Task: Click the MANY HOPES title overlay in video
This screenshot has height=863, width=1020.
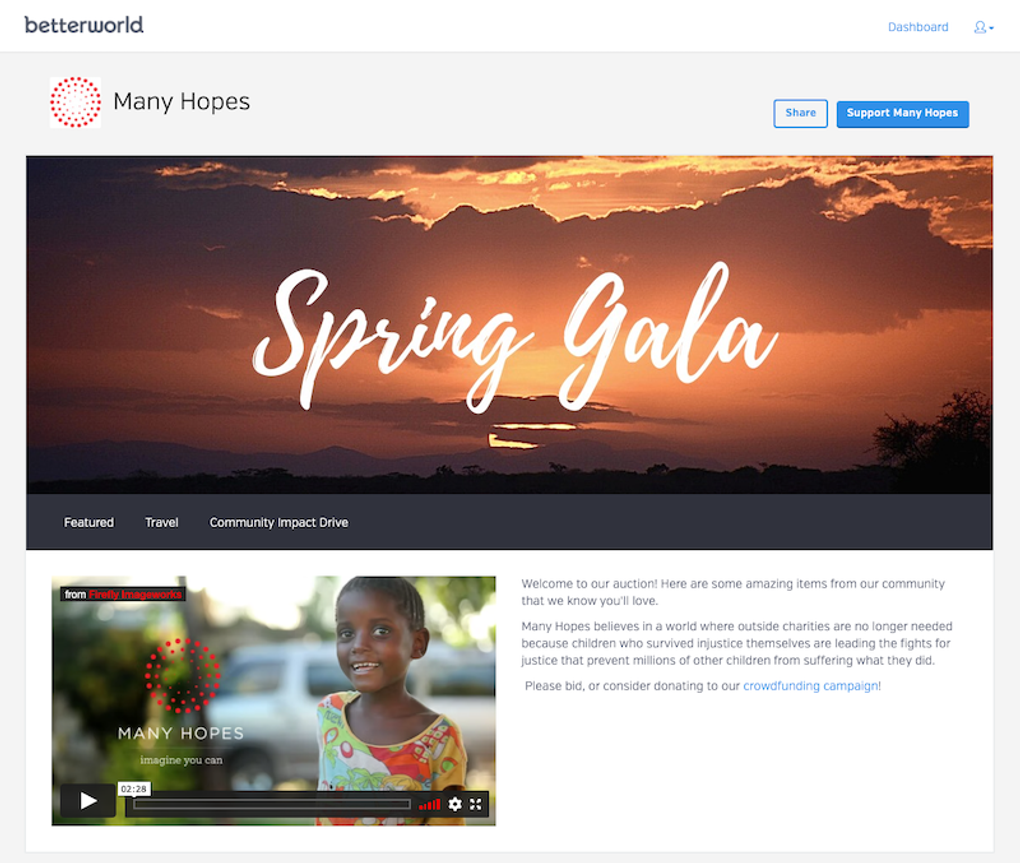Action: (181, 734)
